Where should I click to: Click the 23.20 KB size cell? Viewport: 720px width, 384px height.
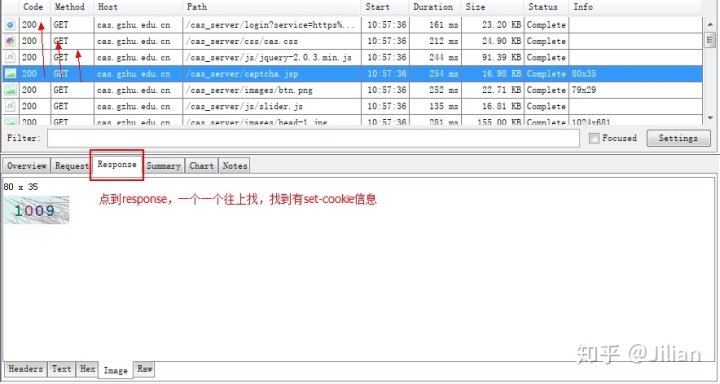coord(501,25)
